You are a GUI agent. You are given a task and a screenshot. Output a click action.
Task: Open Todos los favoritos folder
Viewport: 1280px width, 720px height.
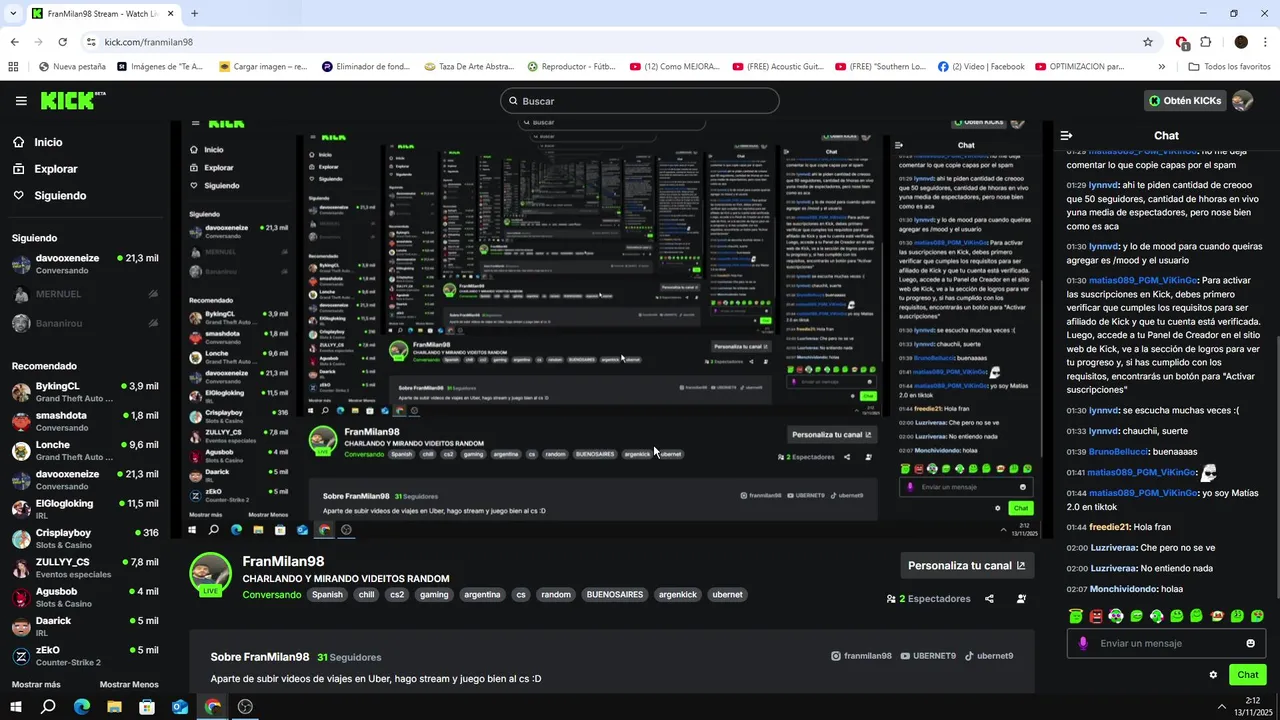pyautogui.click(x=1229, y=67)
